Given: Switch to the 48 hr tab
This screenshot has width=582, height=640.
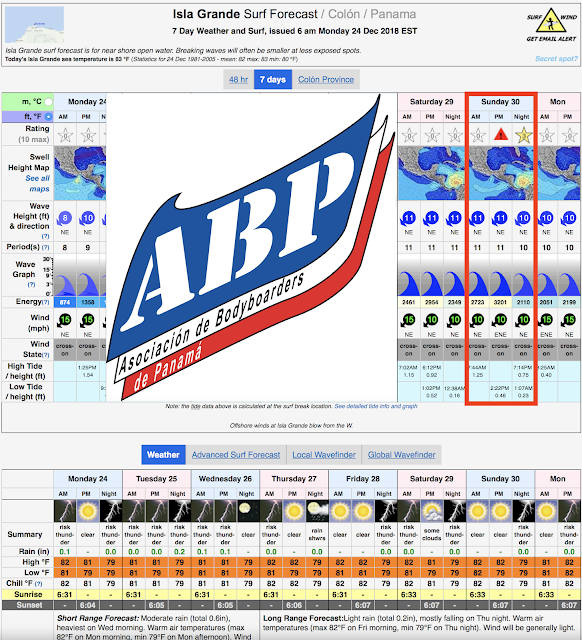Looking at the screenshot, I should click(238, 80).
